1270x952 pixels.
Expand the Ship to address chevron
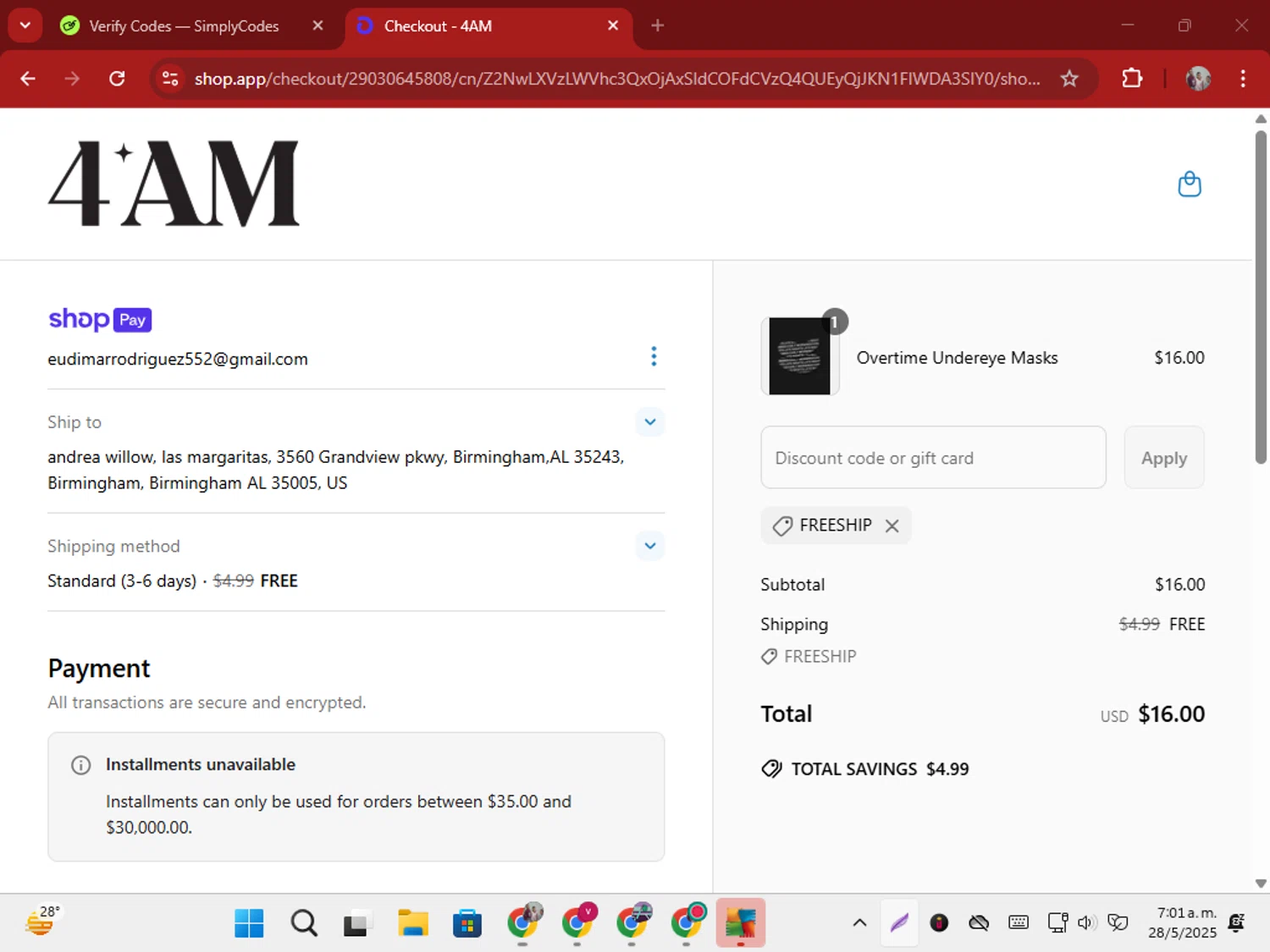(650, 421)
